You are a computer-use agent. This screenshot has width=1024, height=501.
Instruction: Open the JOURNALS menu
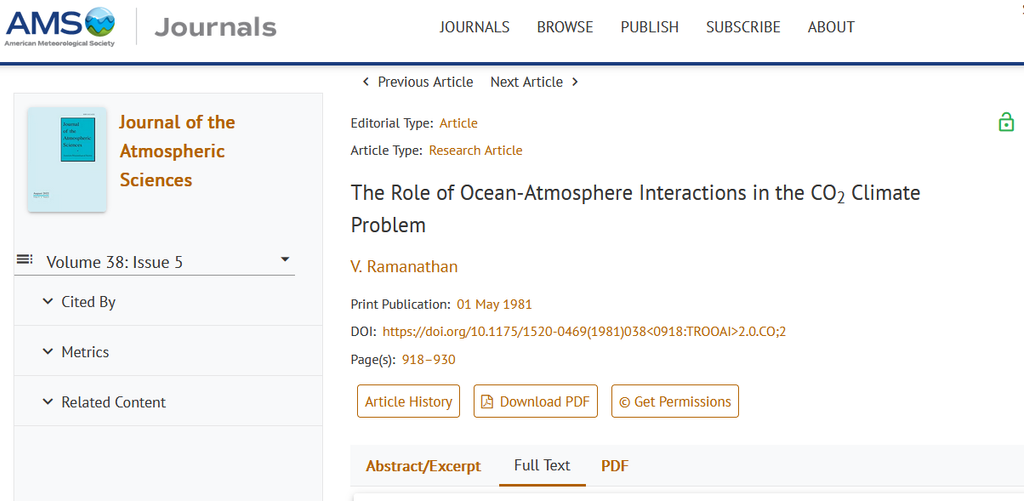click(x=474, y=27)
